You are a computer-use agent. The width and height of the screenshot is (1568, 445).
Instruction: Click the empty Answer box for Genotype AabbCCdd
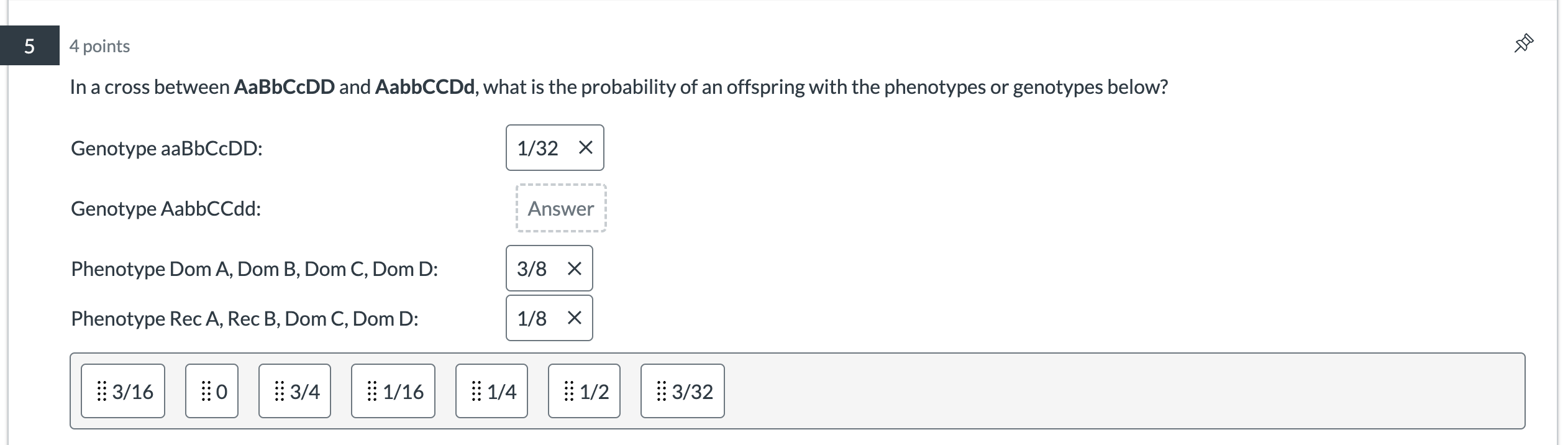(560, 208)
